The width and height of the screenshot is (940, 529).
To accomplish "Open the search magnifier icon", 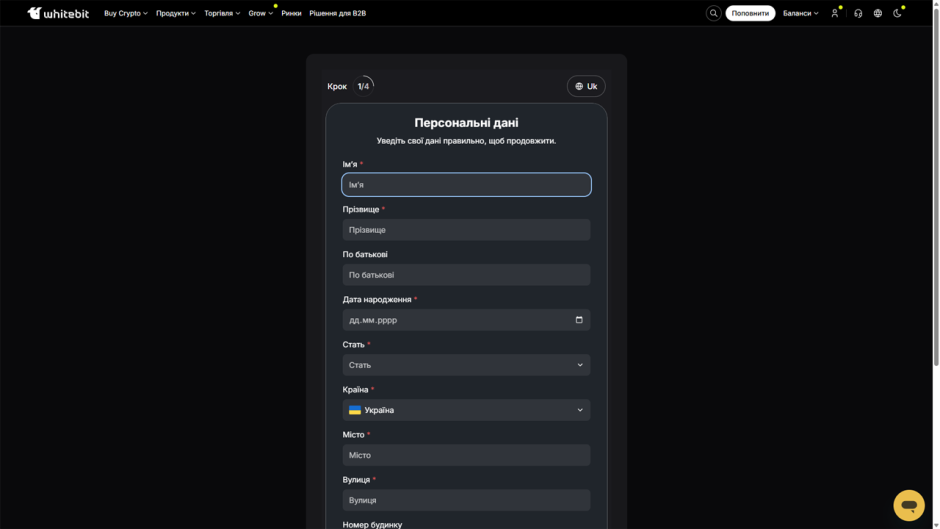I will [713, 13].
